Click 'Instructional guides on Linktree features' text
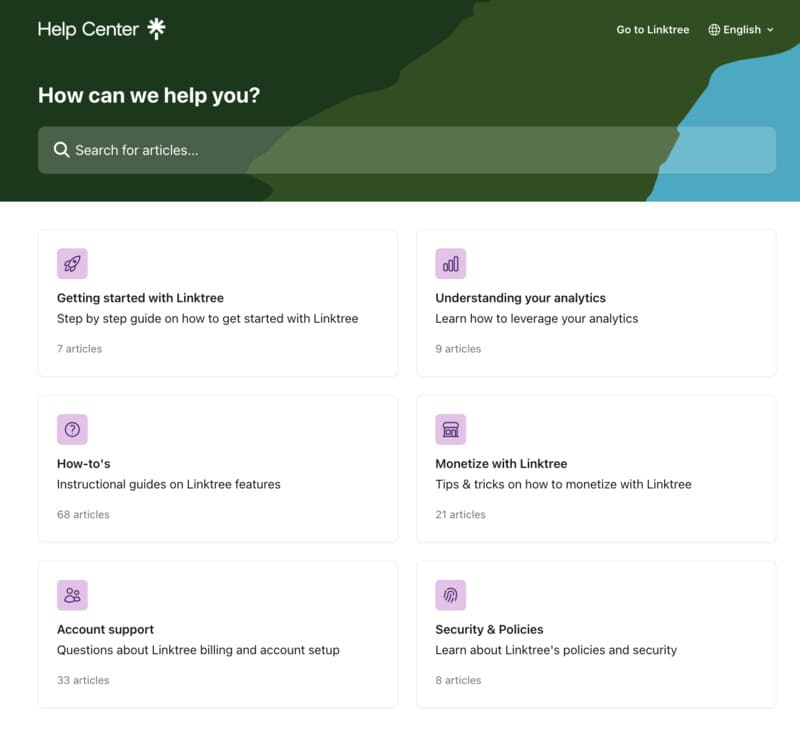The height and width of the screenshot is (744, 800). (169, 484)
